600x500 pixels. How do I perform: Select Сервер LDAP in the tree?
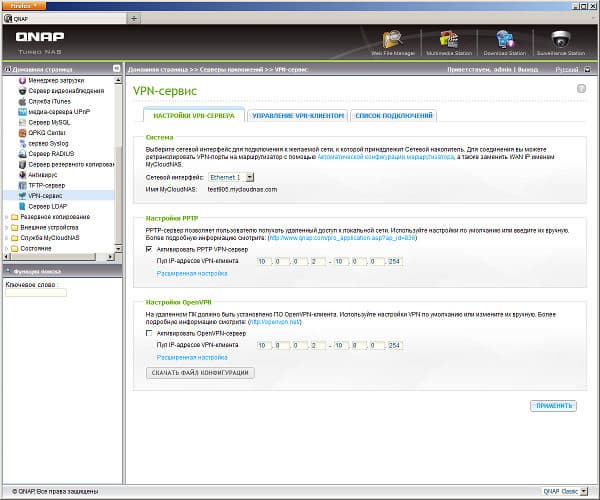47,207
